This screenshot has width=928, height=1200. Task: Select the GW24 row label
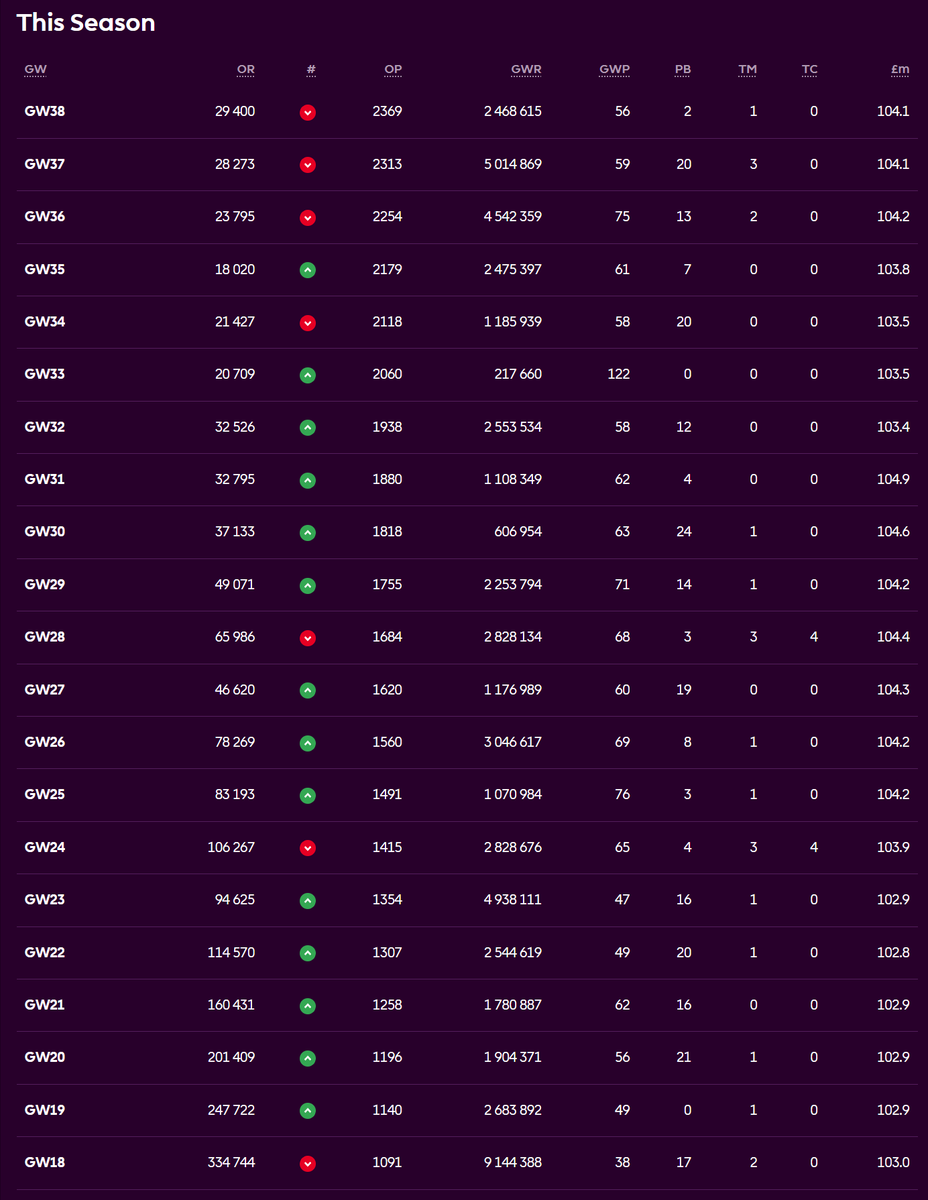tap(45, 847)
